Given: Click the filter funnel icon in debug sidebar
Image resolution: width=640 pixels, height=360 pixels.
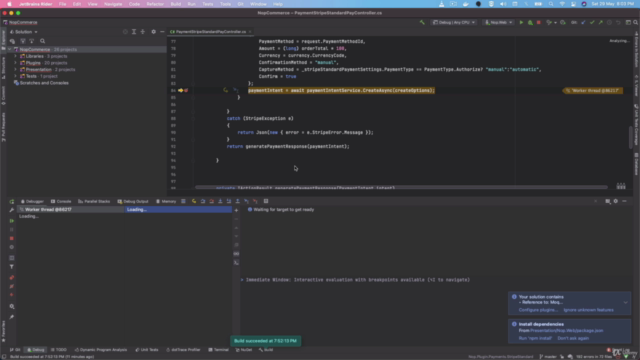Looking at the screenshot, I should [x=11, y=267].
